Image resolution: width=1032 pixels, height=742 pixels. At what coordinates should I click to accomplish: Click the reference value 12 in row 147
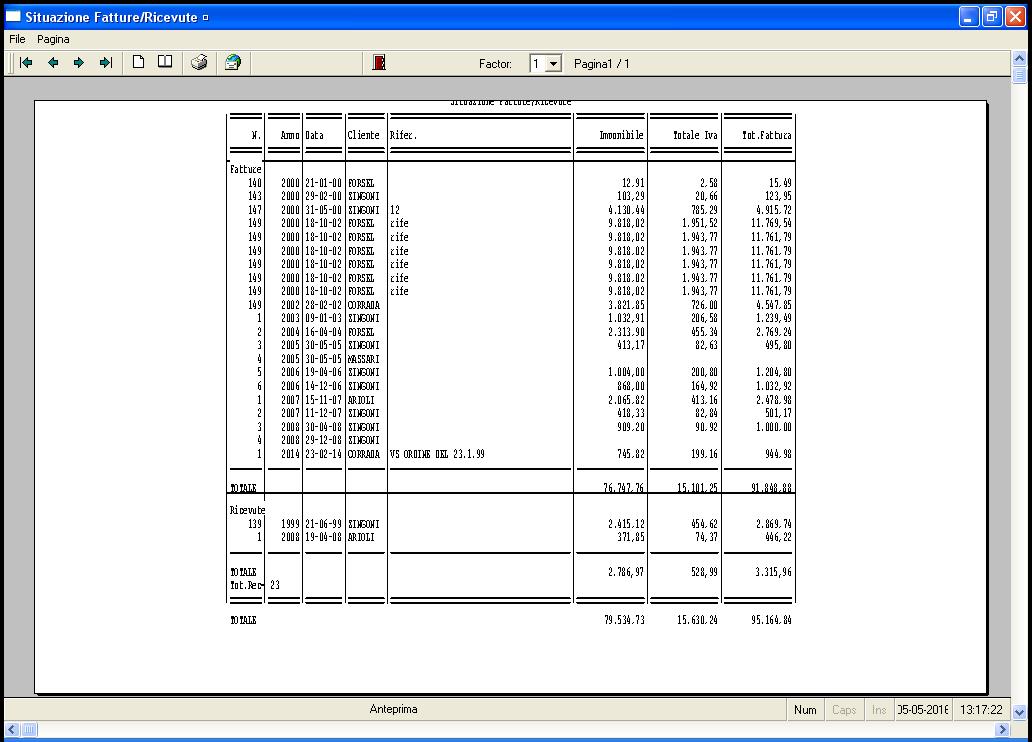pyautogui.click(x=395, y=210)
